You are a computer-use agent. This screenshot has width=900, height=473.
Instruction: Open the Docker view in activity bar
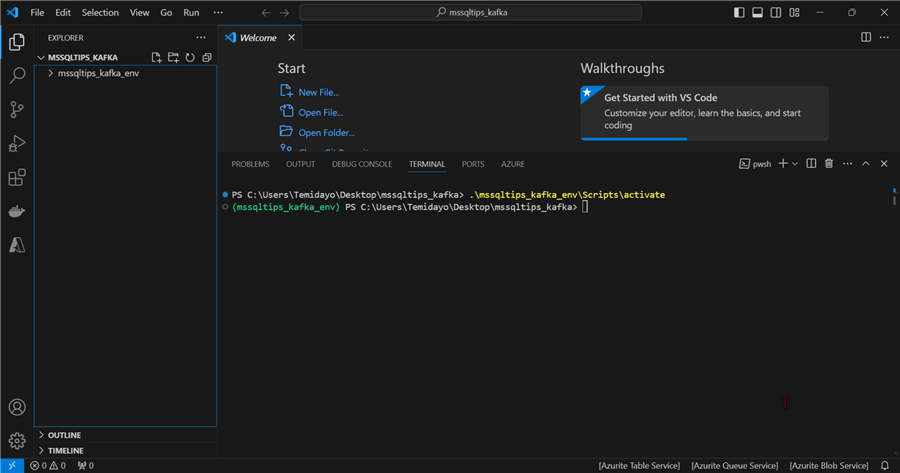pyautogui.click(x=17, y=212)
